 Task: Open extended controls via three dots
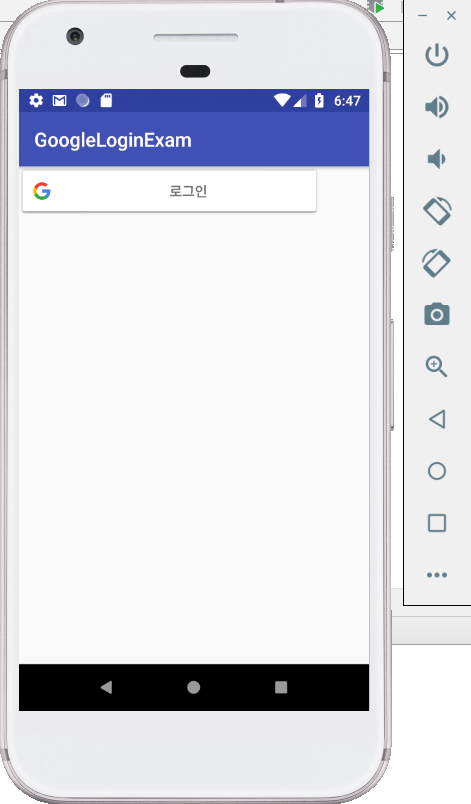pos(437,575)
